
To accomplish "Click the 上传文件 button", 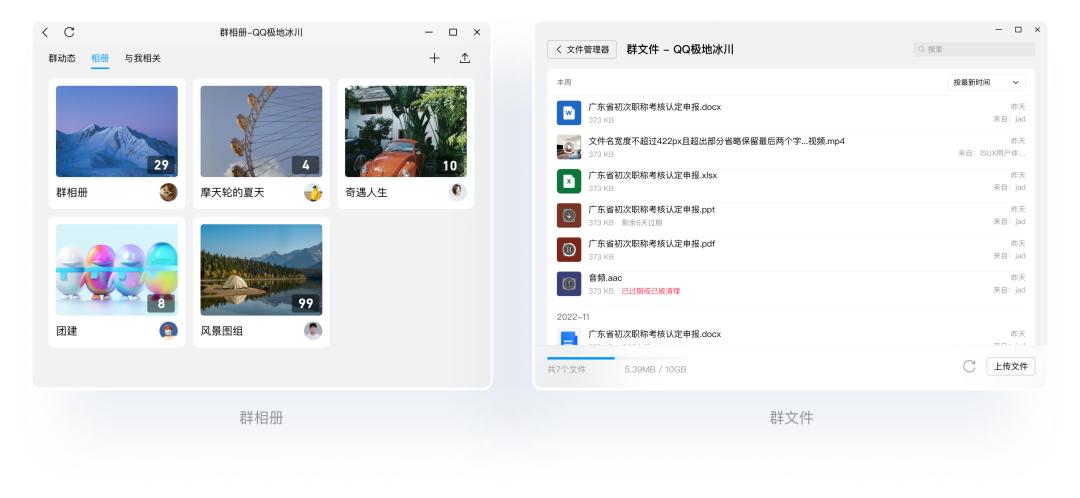I will [1010, 367].
